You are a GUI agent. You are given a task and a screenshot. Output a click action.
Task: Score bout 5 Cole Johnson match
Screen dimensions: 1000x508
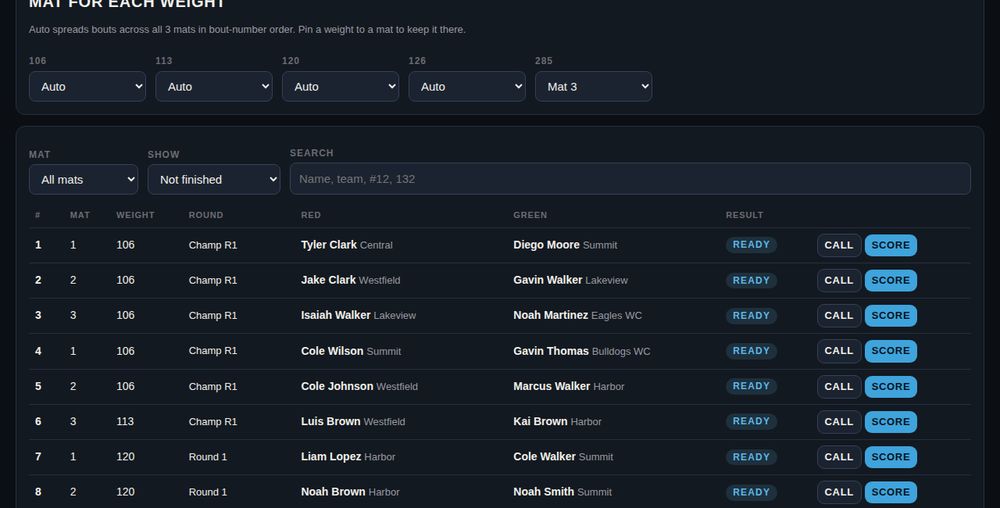tap(890, 386)
